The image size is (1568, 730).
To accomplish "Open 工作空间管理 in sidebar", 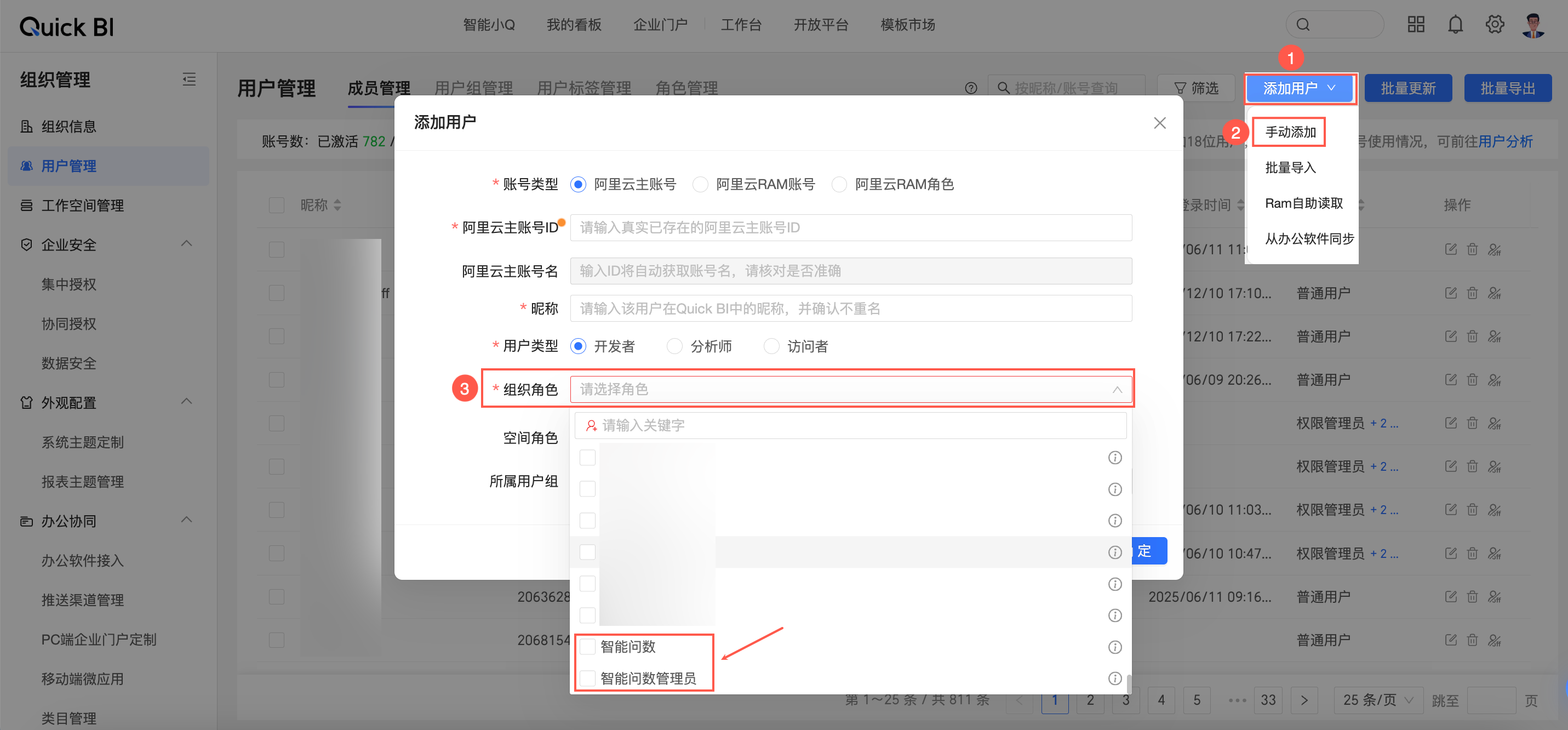I will (82, 206).
